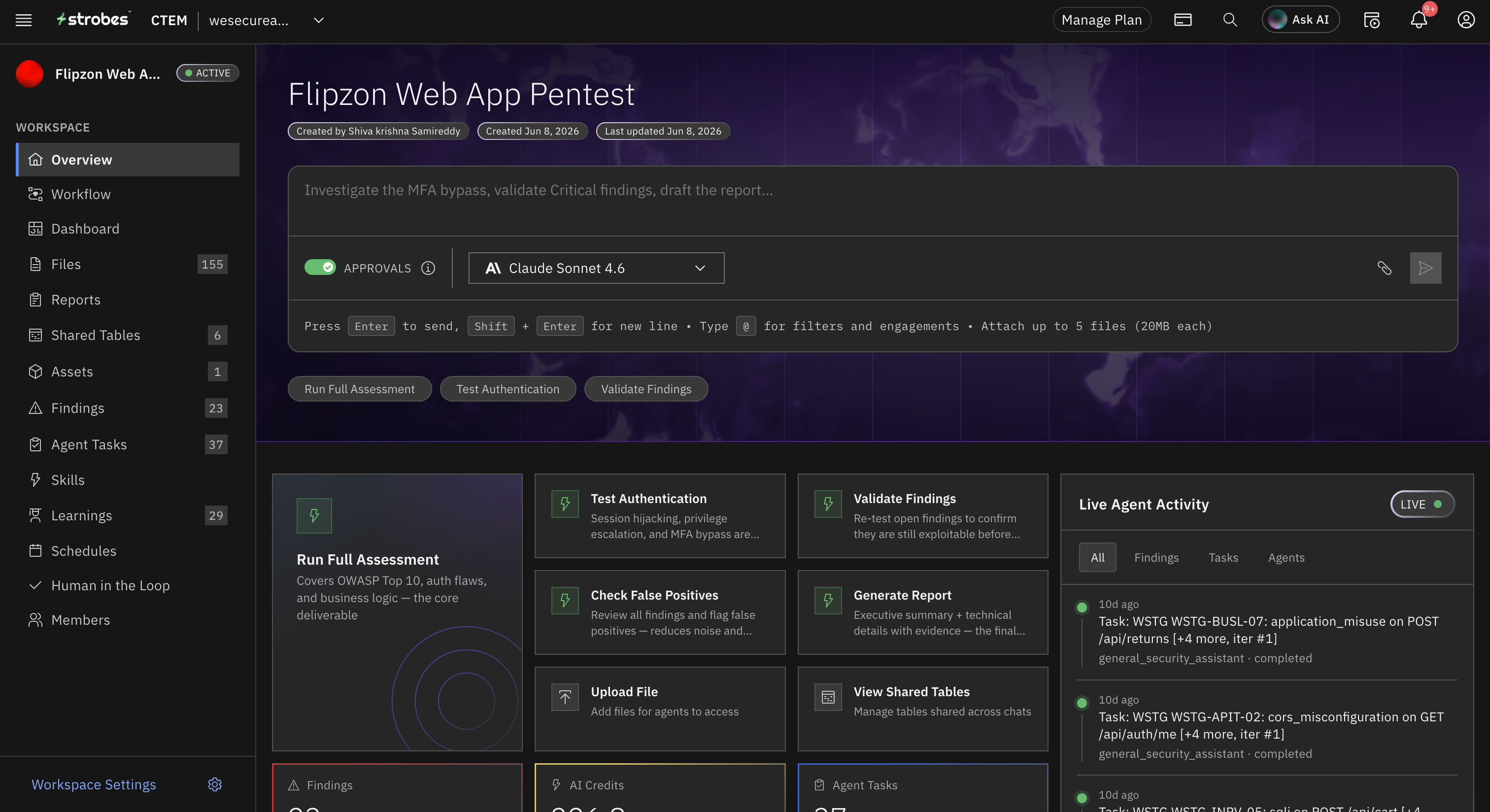Click the Manage Plan button
The height and width of the screenshot is (812, 1490).
[1101, 20]
